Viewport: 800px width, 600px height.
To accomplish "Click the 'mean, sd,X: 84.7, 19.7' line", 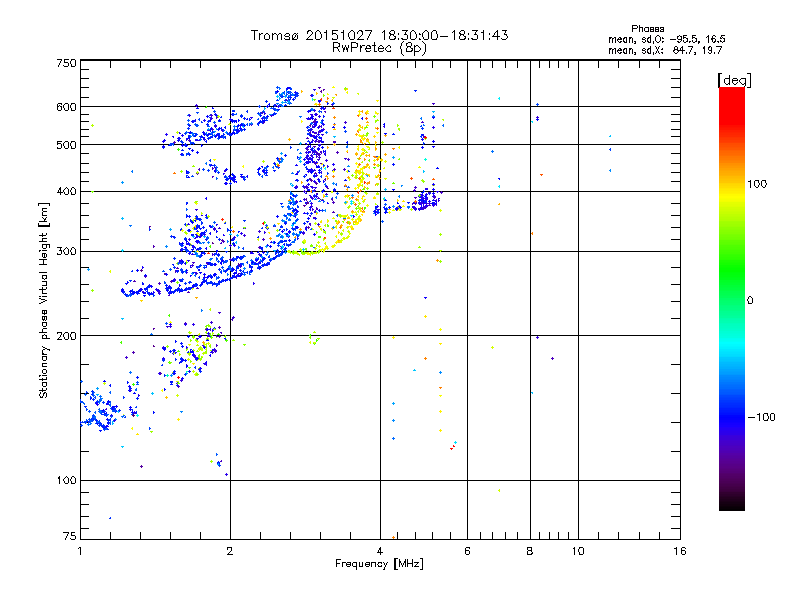I will (x=665, y=50).
